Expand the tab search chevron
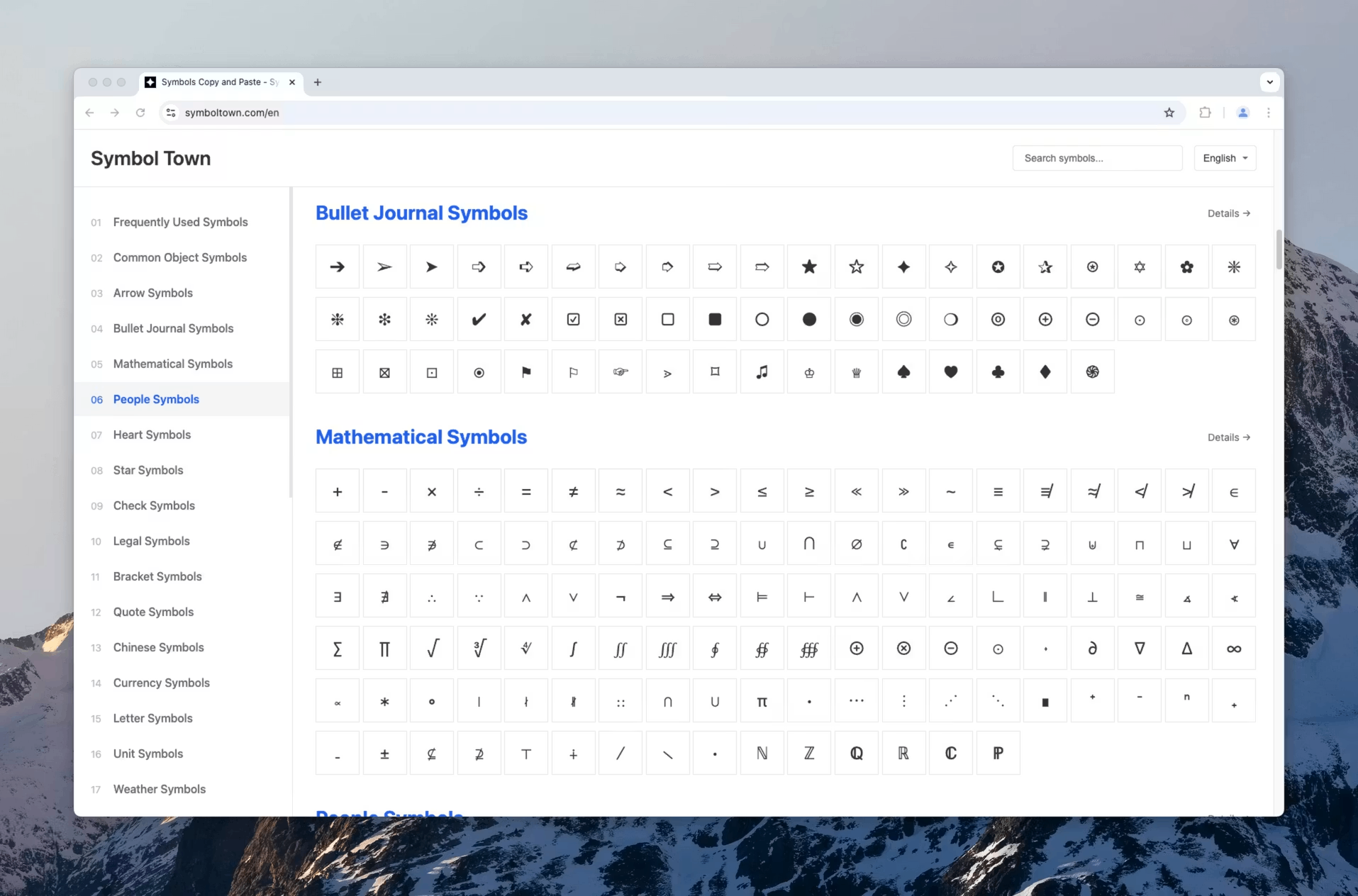The image size is (1358, 896). point(1269,82)
